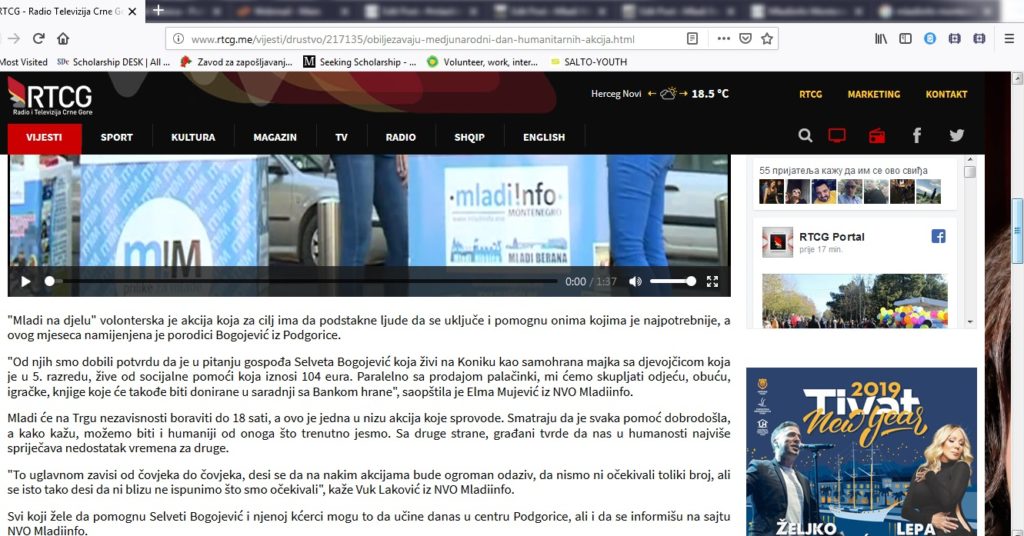Image resolution: width=1024 pixels, height=536 pixels.
Task: Toggle reader view in address bar
Action: [693, 39]
